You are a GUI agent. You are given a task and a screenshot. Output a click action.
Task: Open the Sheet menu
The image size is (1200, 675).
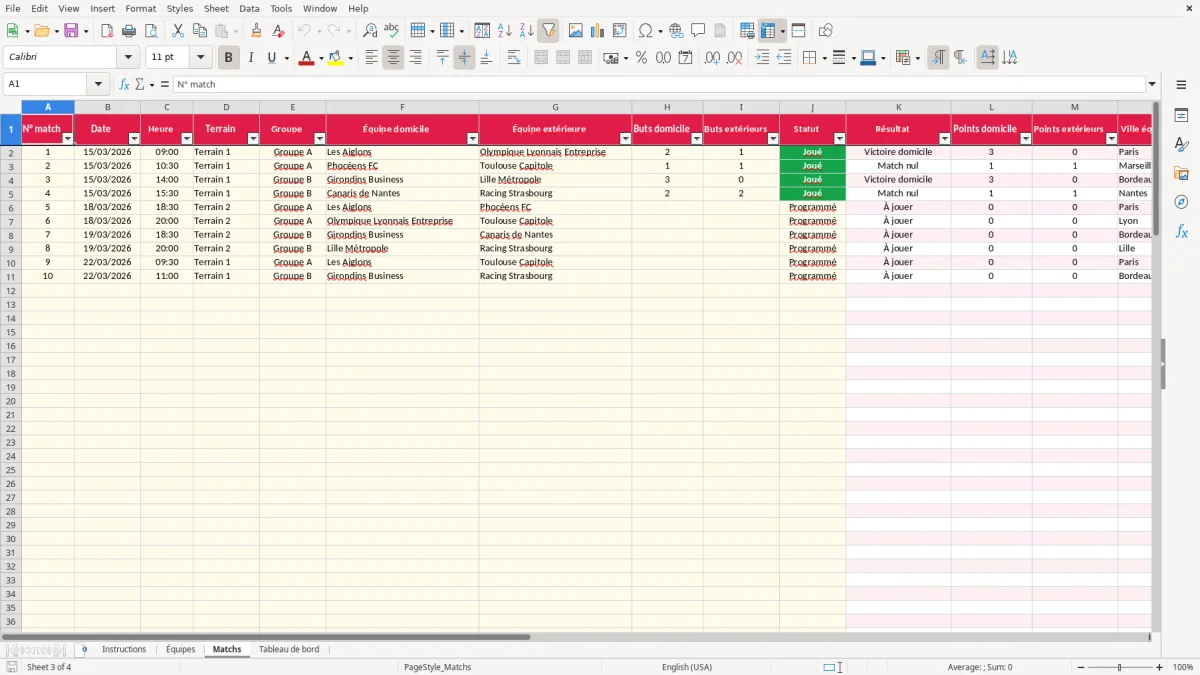(216, 8)
